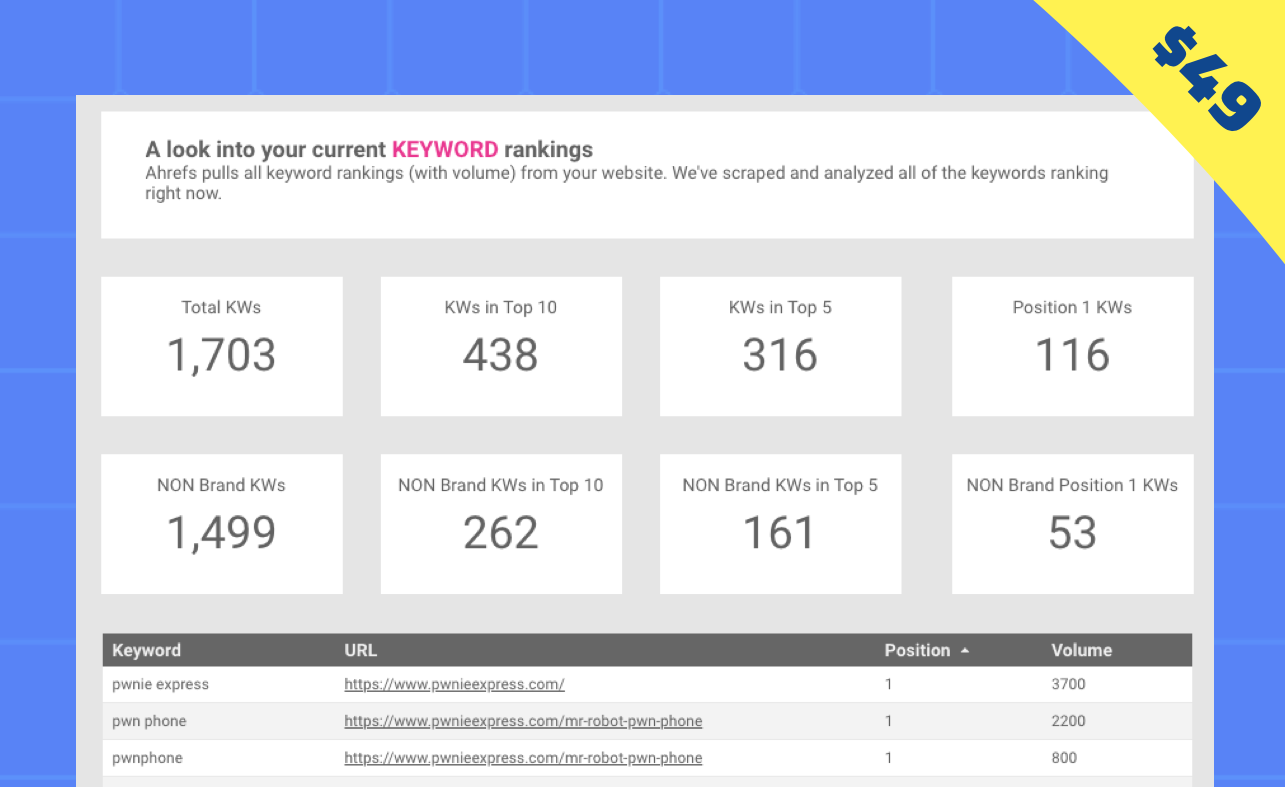Select the KWs in Top 10 scorecard
The height and width of the screenshot is (787, 1285).
point(501,346)
